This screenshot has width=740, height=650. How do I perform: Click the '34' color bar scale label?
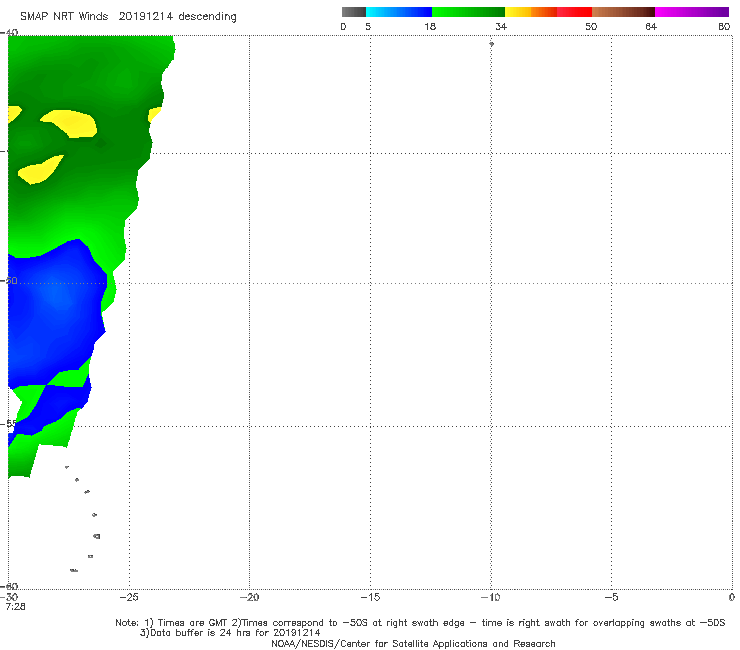pos(501,27)
